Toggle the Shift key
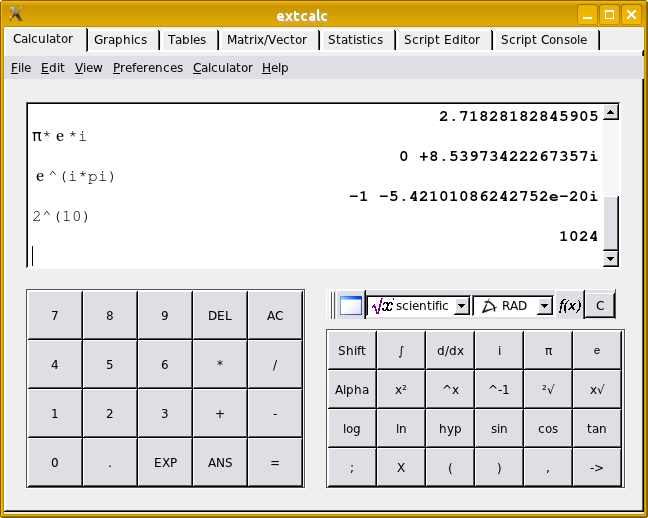 tap(352, 351)
